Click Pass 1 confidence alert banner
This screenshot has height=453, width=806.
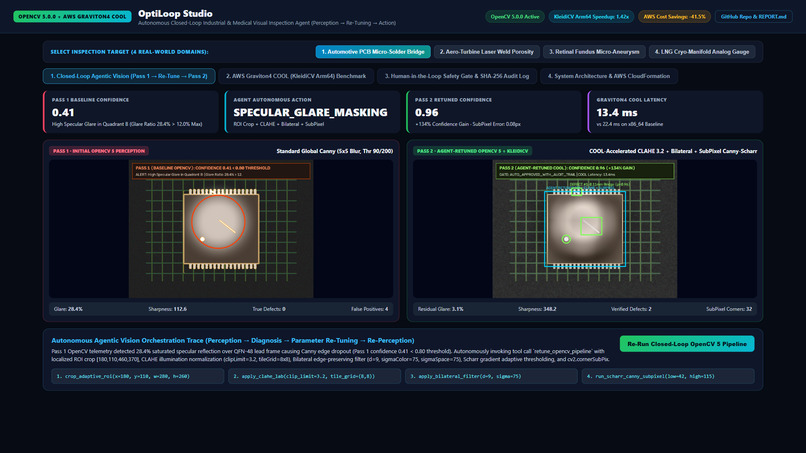point(221,171)
